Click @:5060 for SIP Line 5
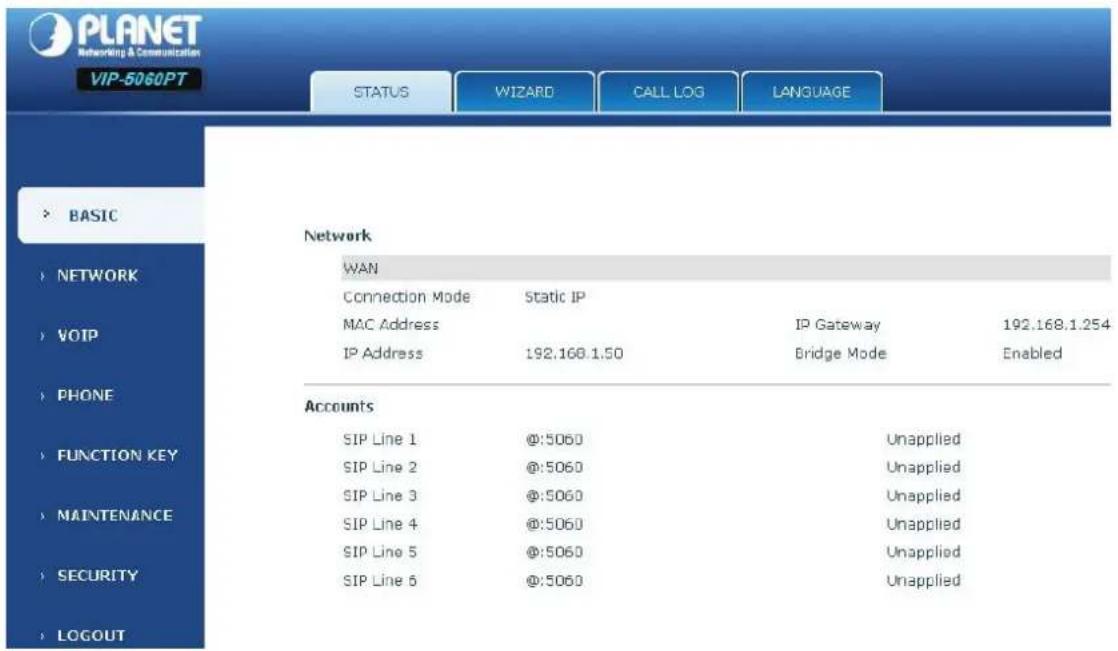 (554, 552)
